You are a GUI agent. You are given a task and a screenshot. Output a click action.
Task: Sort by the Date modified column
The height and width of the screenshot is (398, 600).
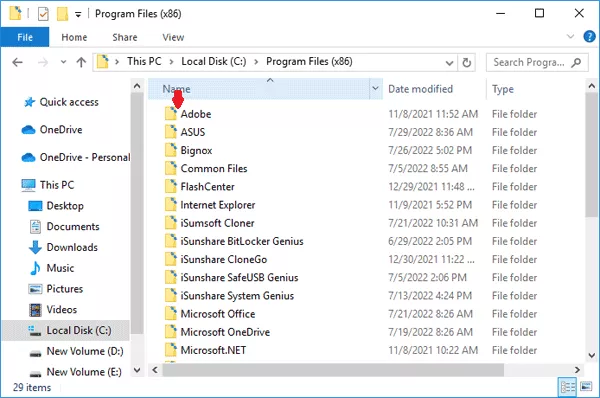pos(420,89)
